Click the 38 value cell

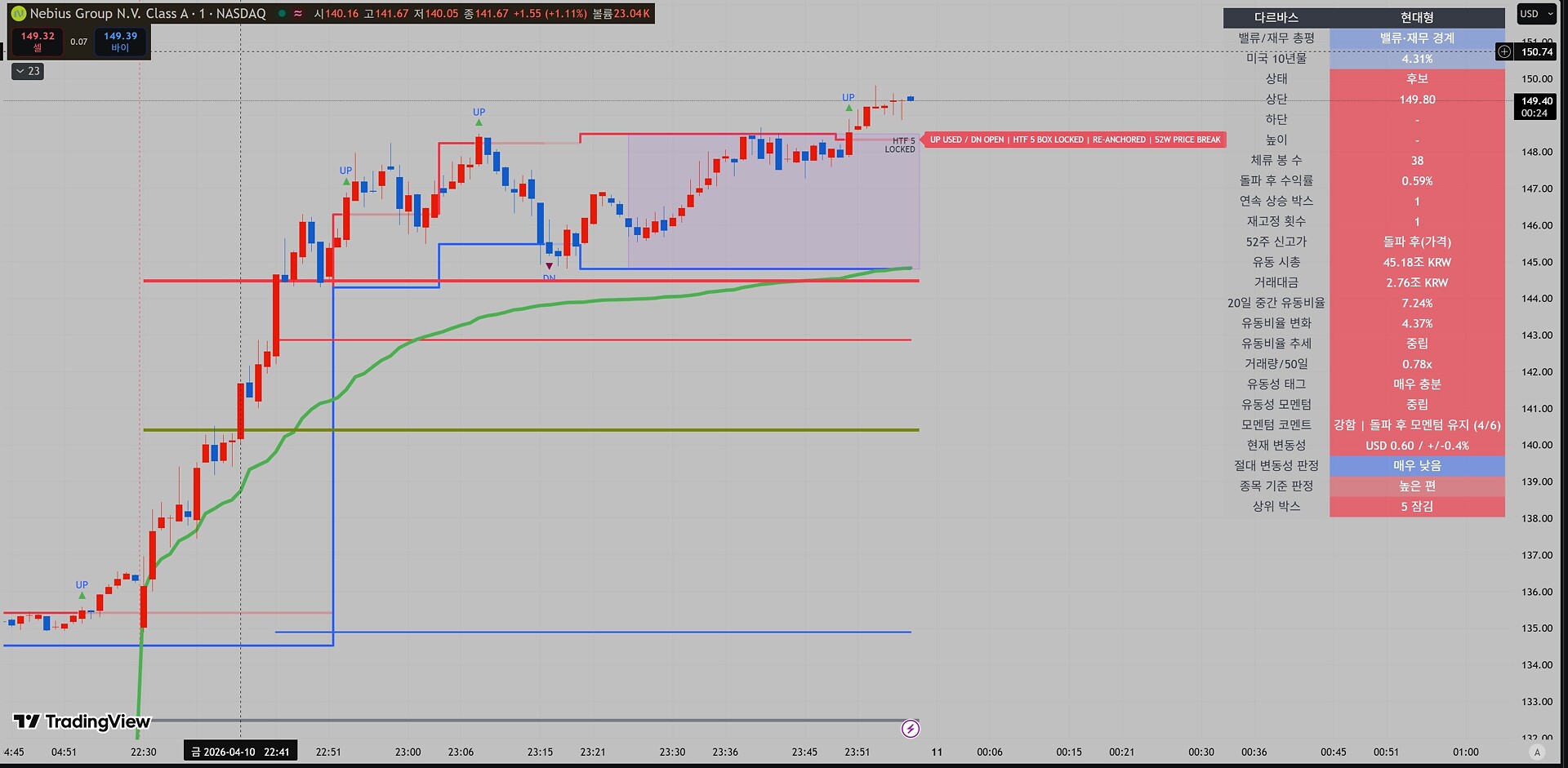[x=1417, y=161]
